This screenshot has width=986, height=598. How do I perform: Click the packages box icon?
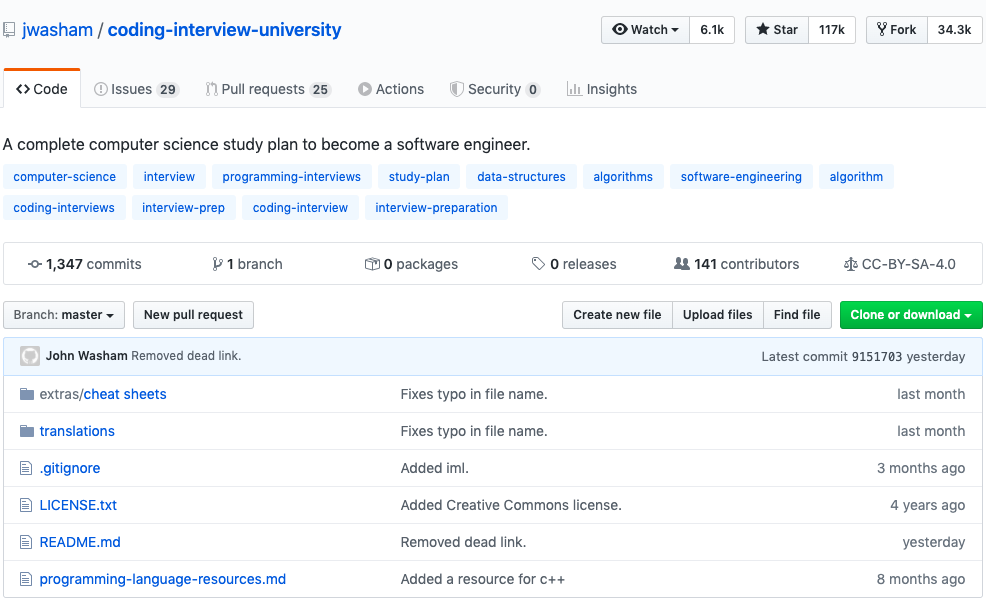click(x=372, y=264)
